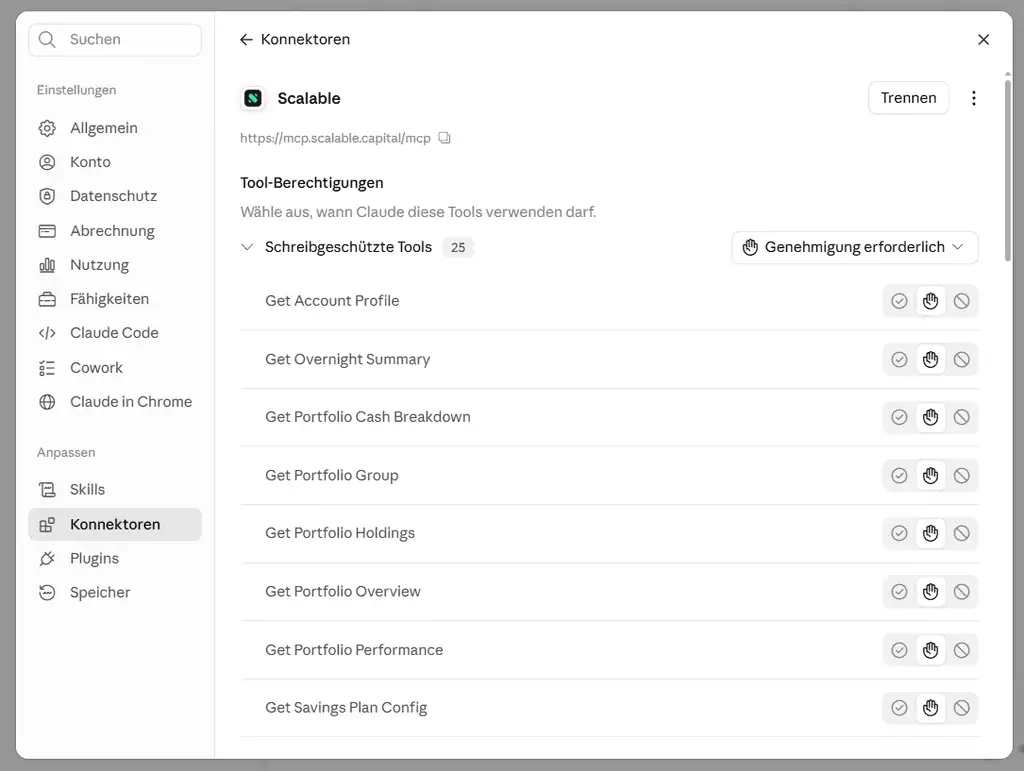Always allow Get Account Profile

899,301
